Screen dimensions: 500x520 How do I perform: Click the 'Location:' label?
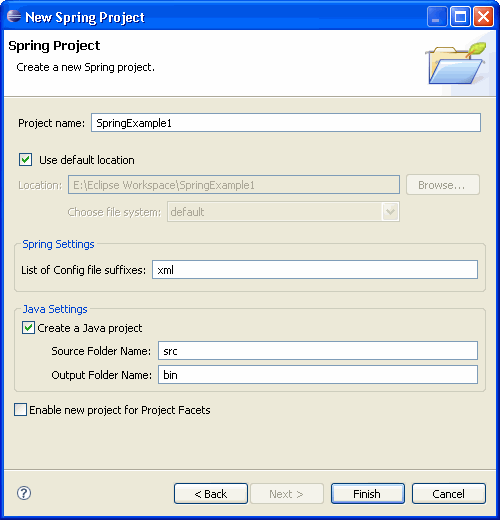point(40,185)
